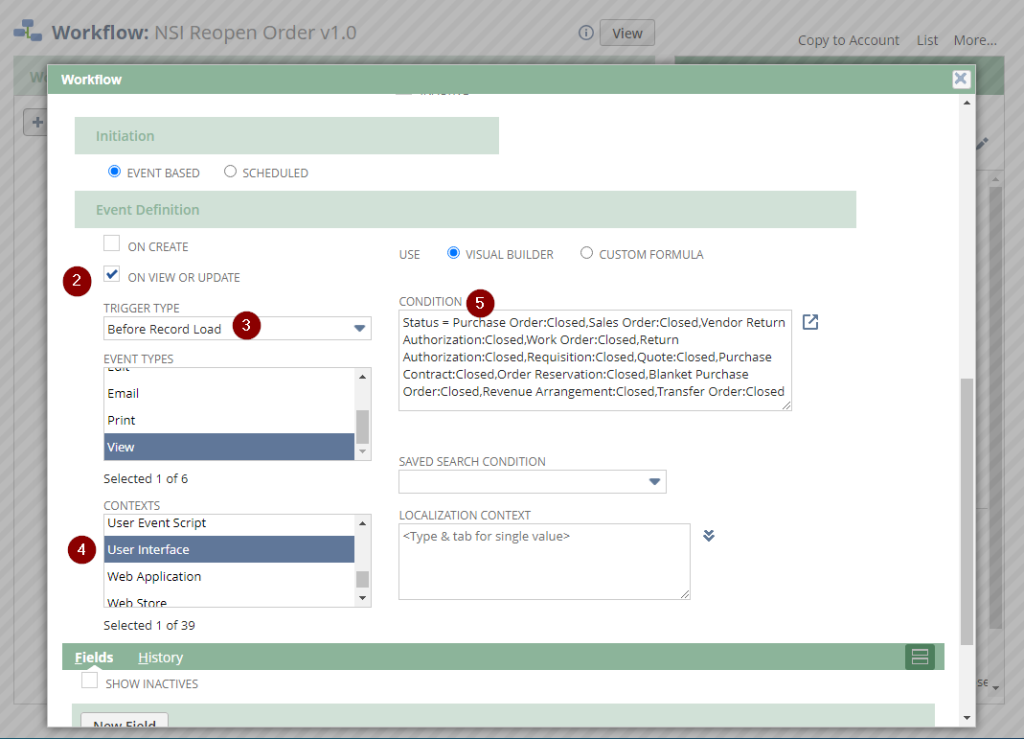The width and height of the screenshot is (1024, 739).
Task: Close the Workflow dialog with the X icon
Action: click(x=960, y=79)
